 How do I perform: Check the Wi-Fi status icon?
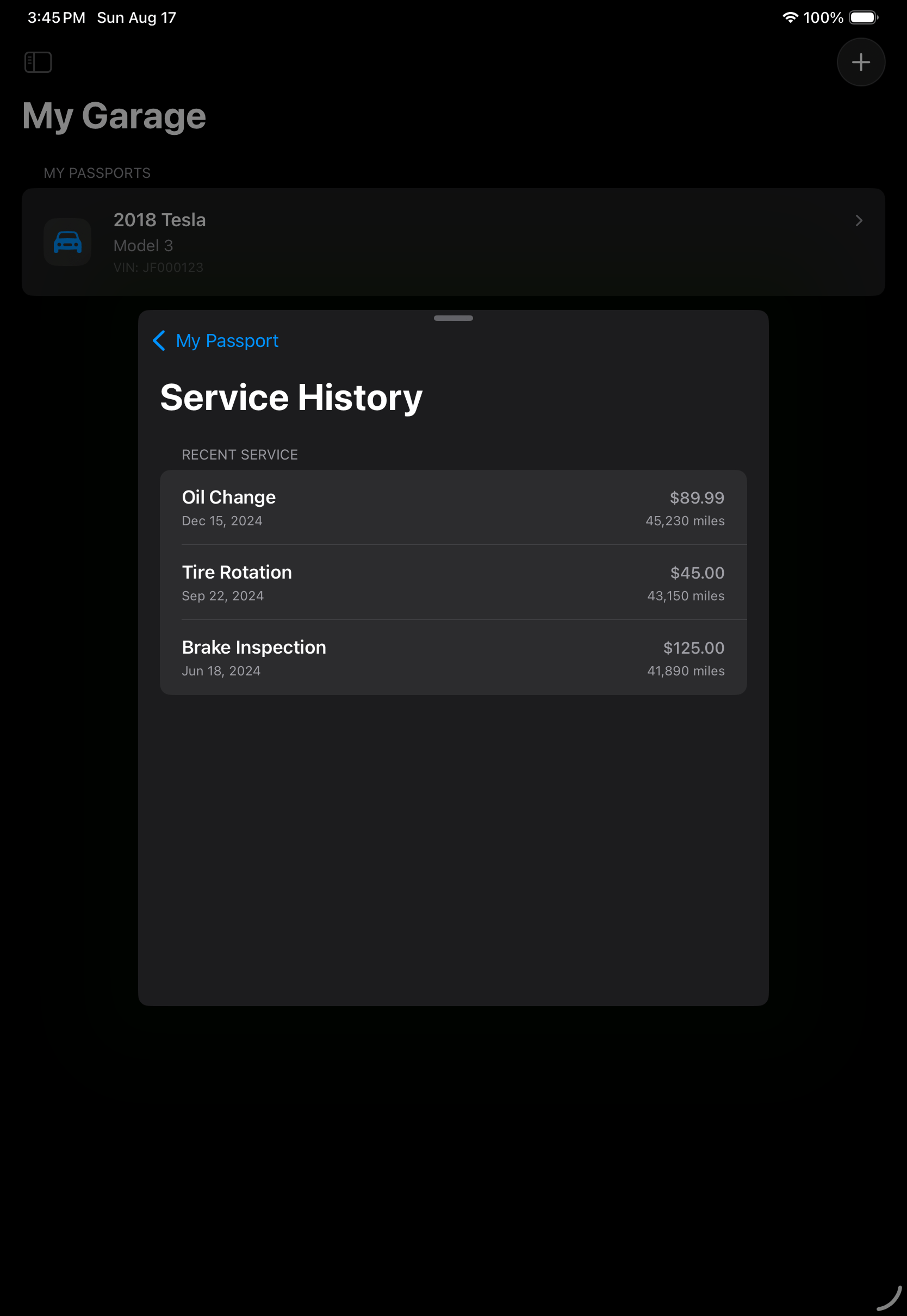click(790, 17)
